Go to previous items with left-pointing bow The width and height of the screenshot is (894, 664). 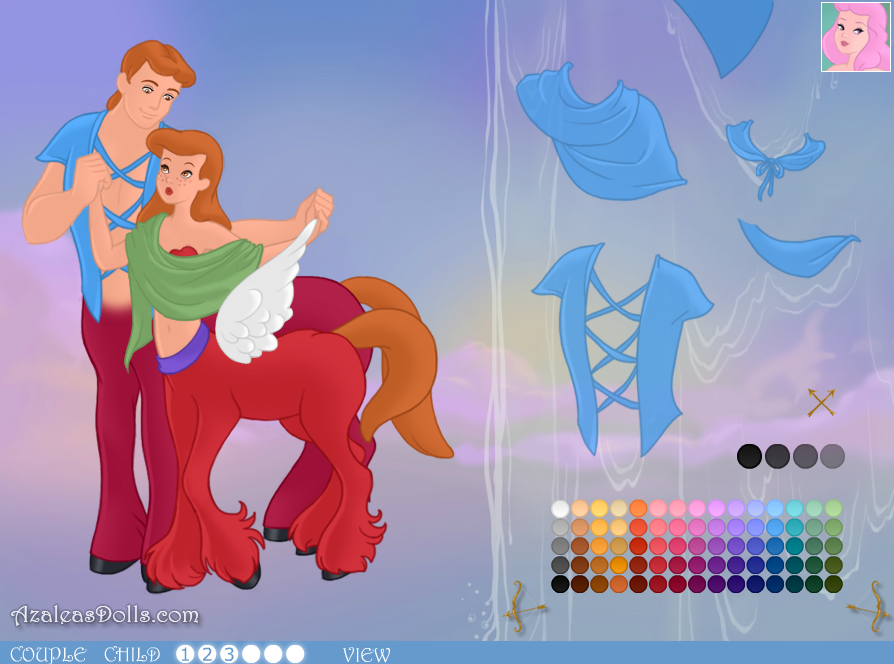[524, 608]
